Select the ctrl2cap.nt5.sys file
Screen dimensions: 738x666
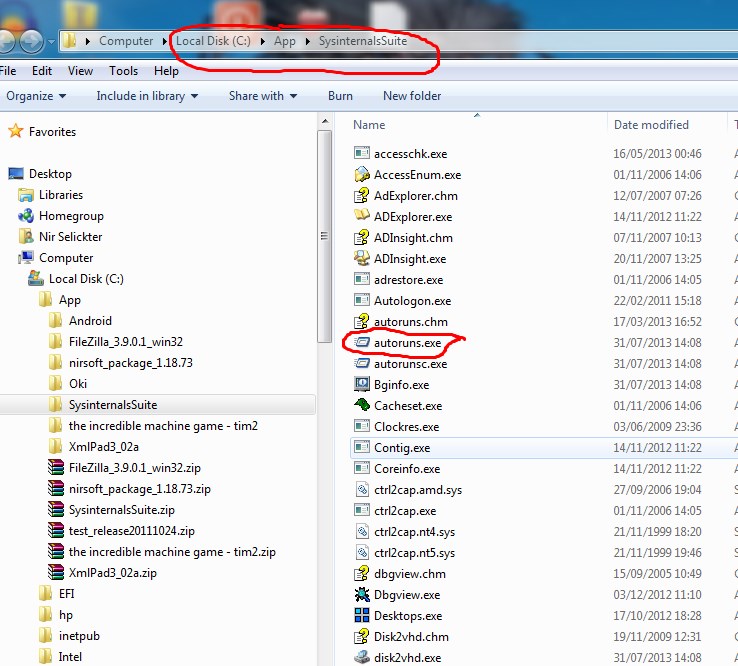pyautogui.click(x=414, y=553)
